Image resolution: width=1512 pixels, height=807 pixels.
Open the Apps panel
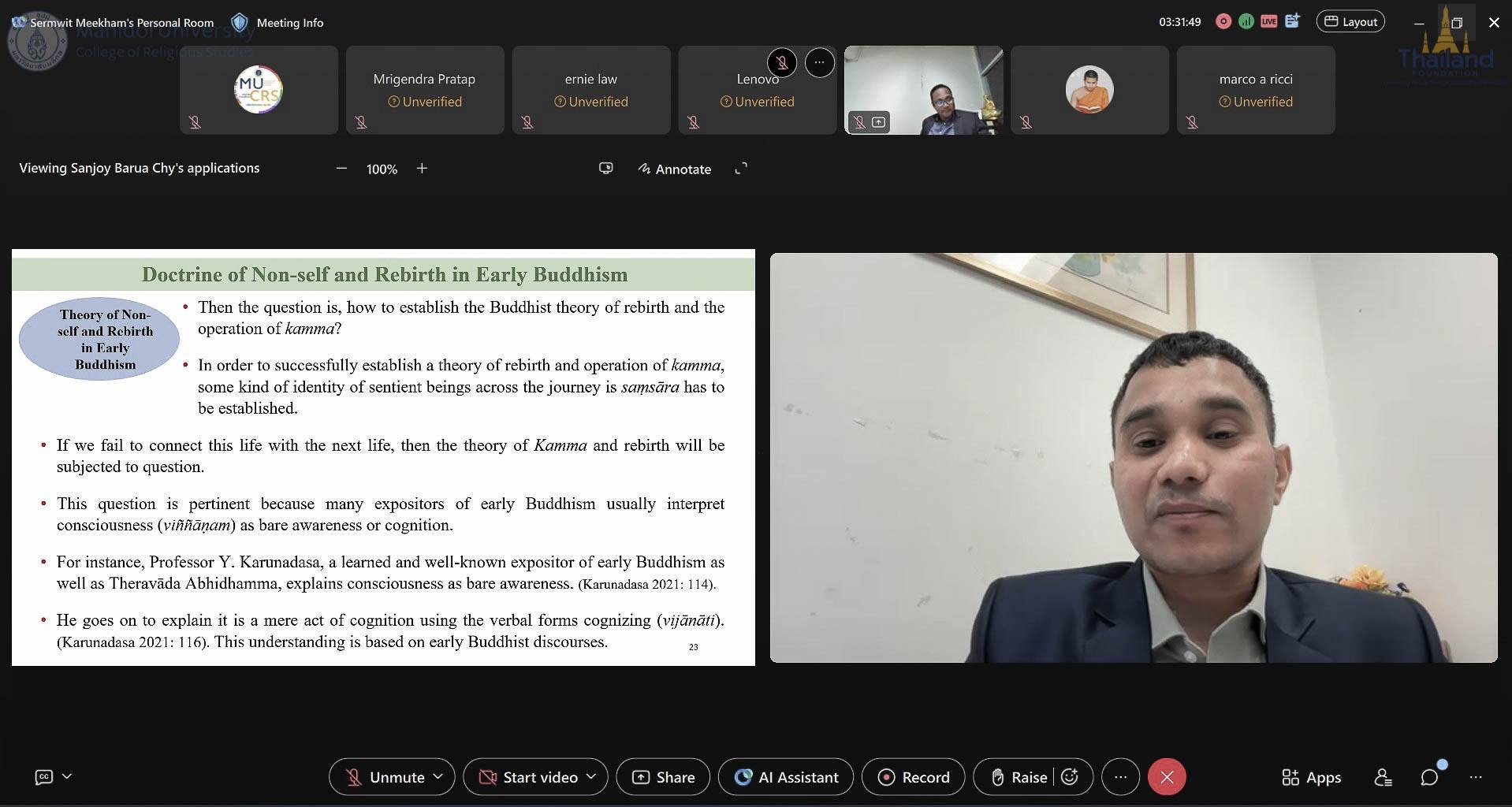tap(1311, 778)
